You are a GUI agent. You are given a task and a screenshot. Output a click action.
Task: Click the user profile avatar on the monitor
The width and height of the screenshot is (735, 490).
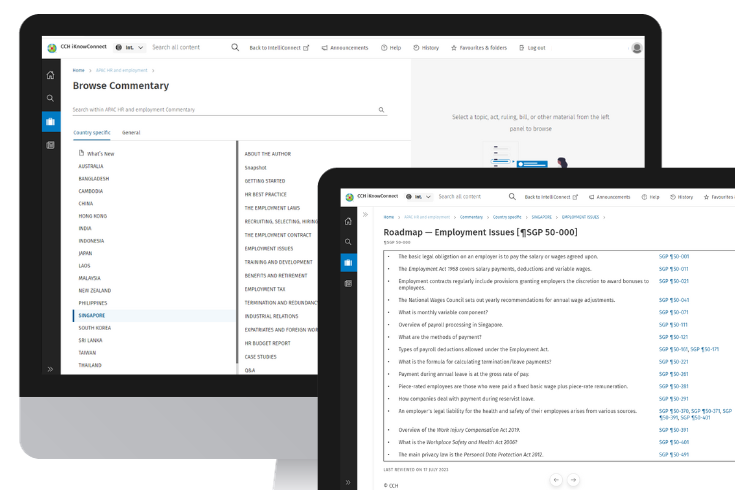coord(637,47)
